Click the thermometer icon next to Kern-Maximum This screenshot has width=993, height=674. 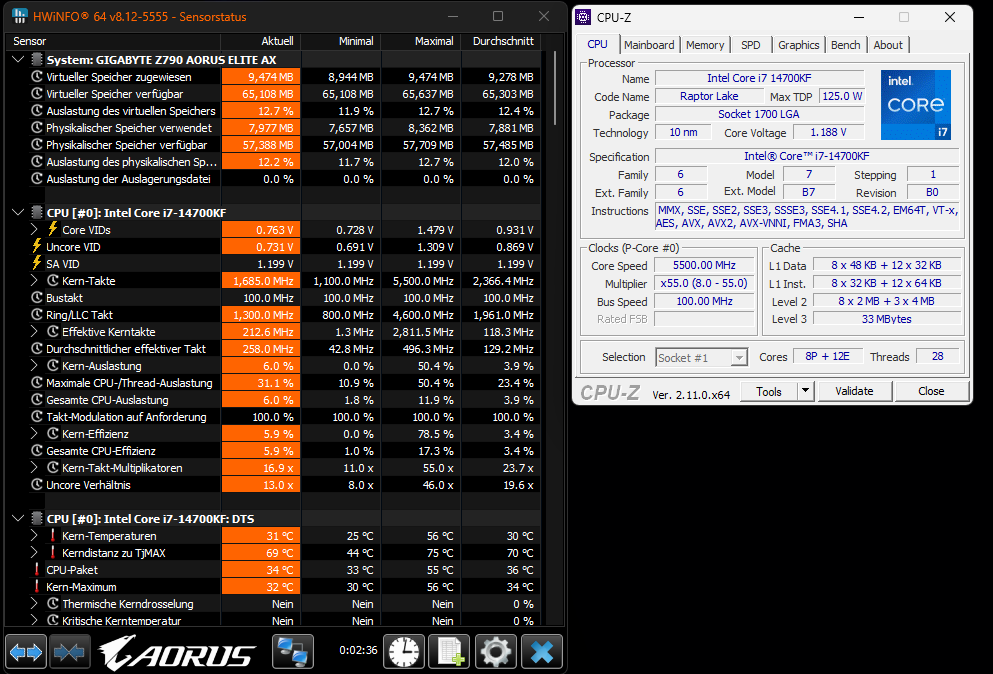37,587
